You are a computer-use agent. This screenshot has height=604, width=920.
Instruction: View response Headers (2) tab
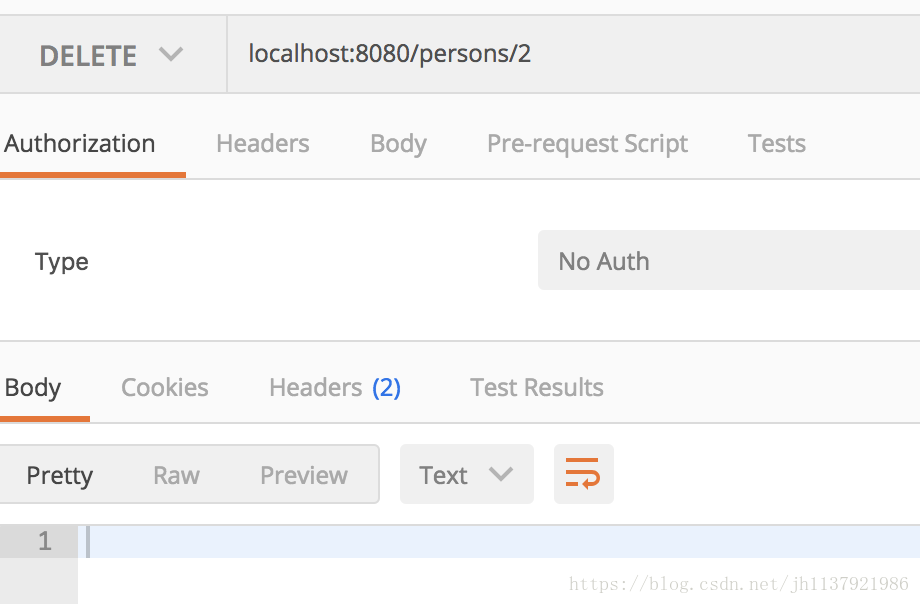(335, 387)
